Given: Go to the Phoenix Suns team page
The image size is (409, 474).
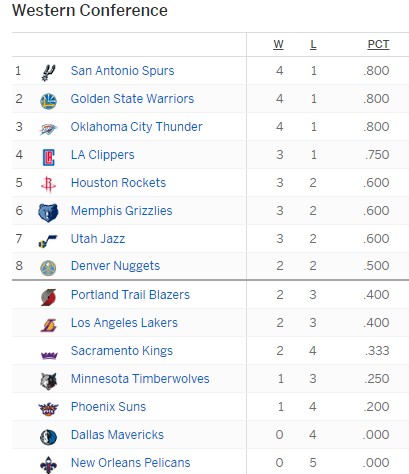Looking at the screenshot, I should [108, 407].
